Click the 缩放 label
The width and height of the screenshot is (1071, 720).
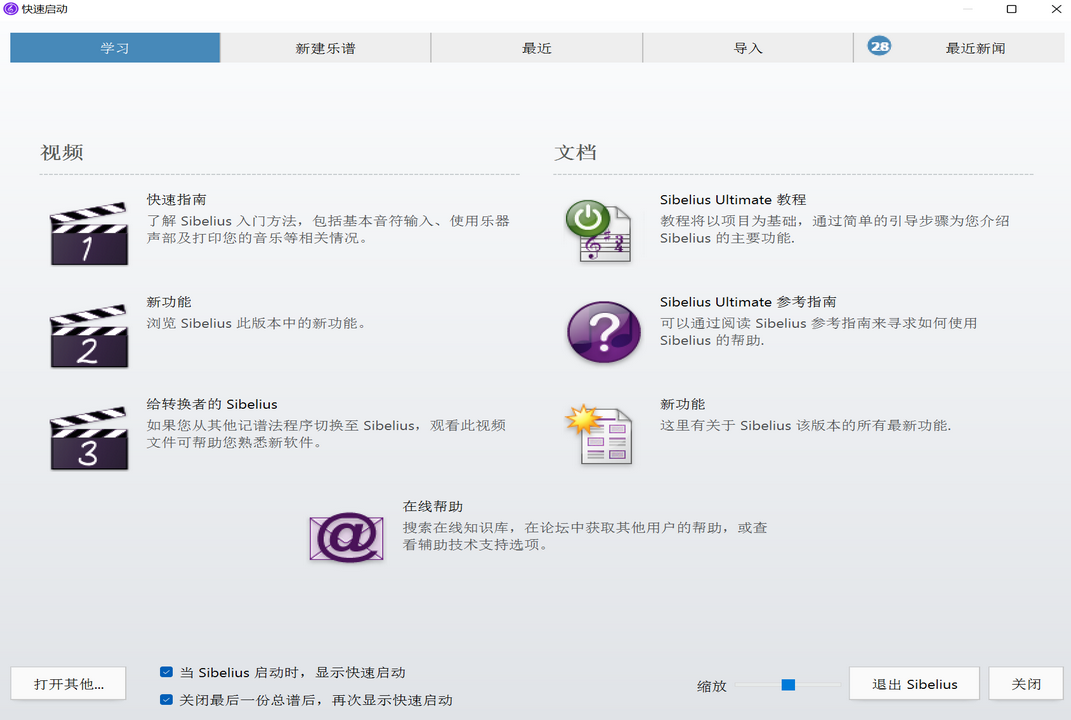[712, 686]
